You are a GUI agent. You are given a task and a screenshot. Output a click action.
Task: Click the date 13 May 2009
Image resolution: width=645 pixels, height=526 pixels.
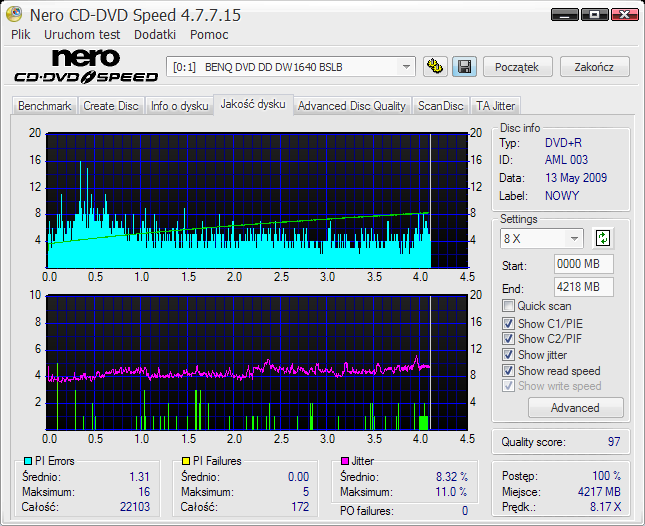(576, 178)
